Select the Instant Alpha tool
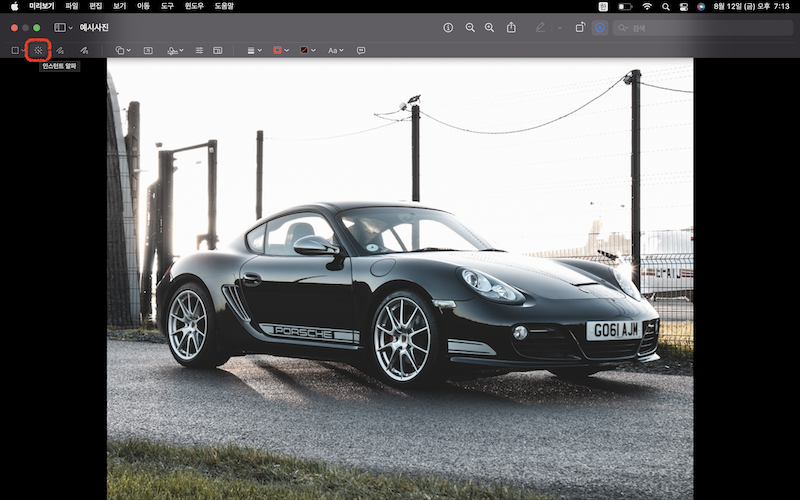 pyautogui.click(x=38, y=51)
